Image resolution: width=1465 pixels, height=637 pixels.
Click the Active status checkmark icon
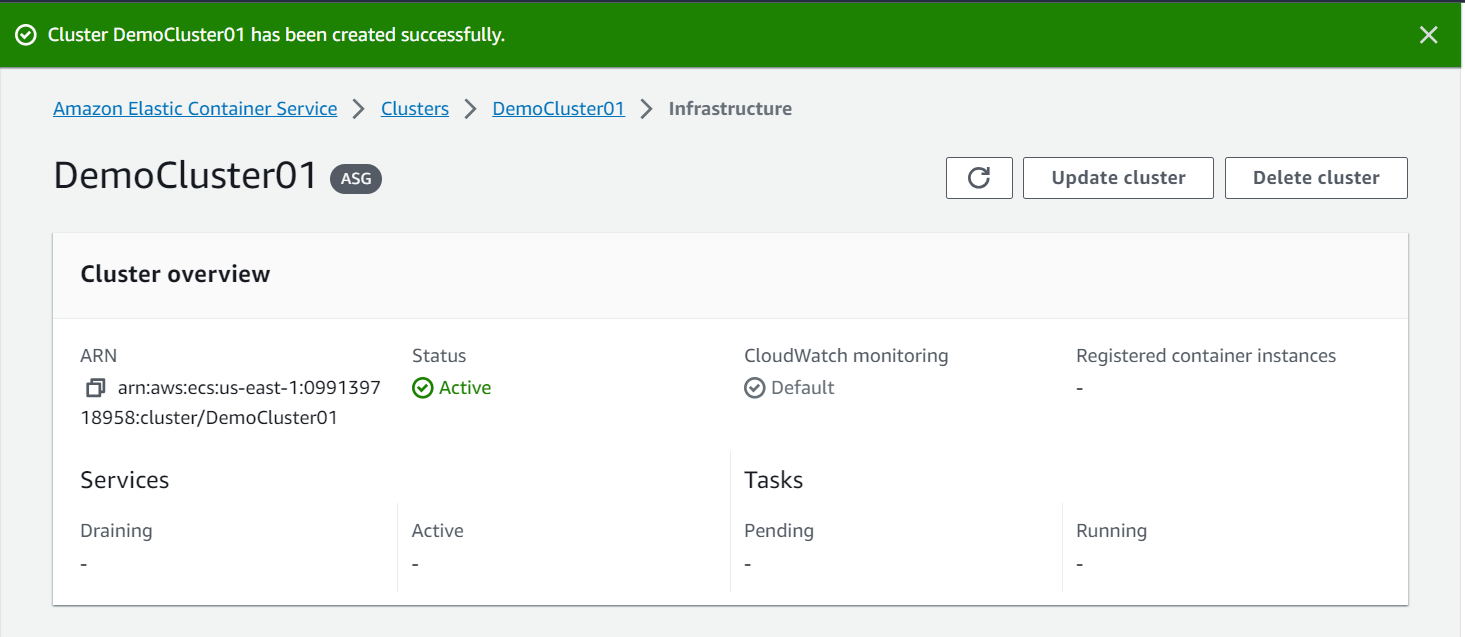pyautogui.click(x=422, y=388)
